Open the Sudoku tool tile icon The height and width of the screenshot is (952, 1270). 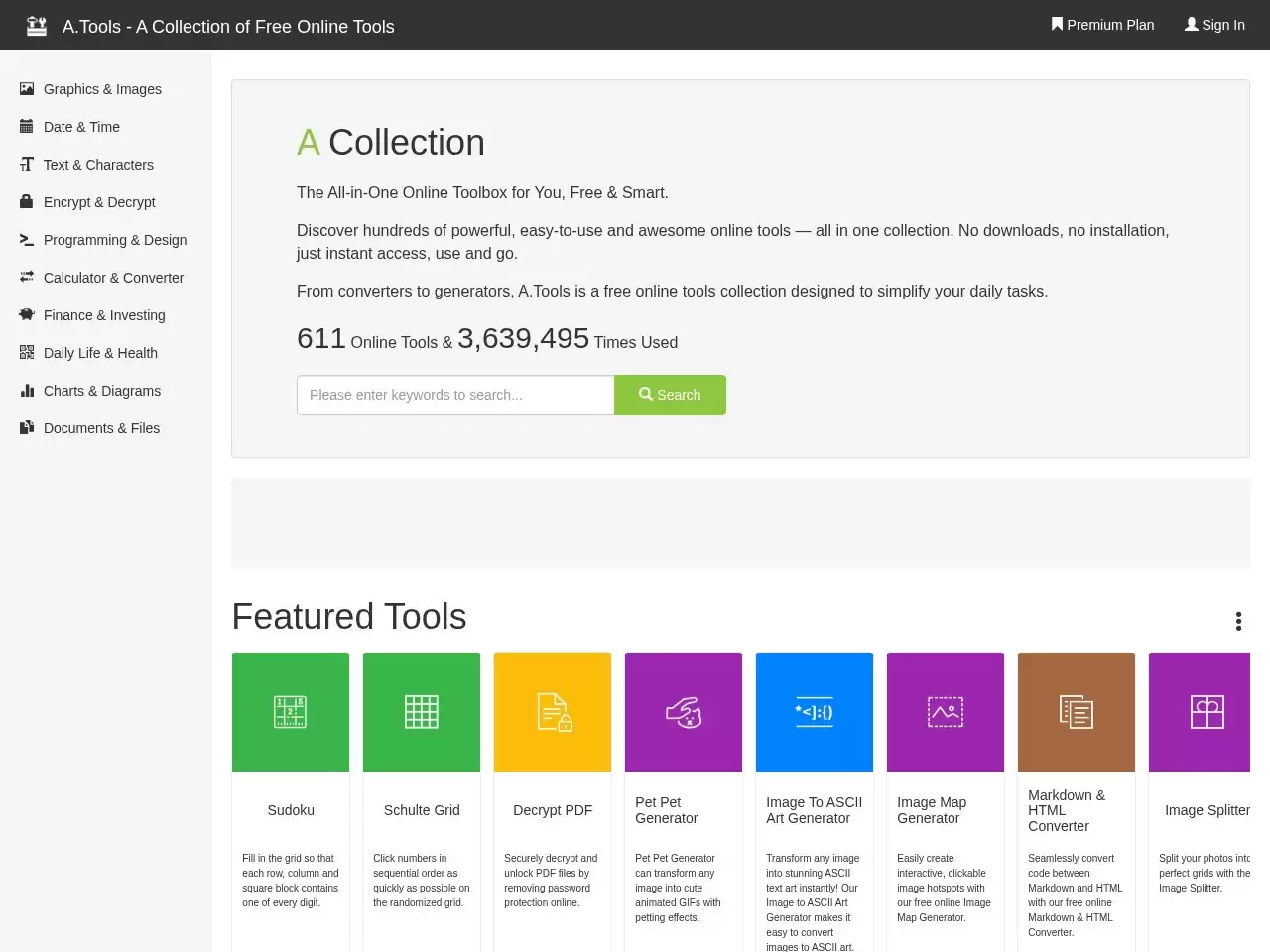291,712
